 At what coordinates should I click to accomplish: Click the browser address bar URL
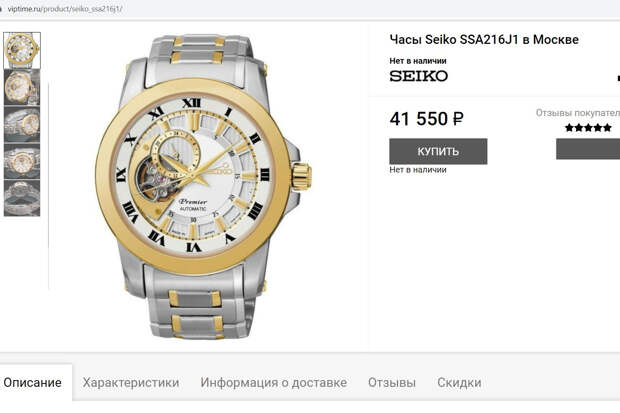pos(65,9)
